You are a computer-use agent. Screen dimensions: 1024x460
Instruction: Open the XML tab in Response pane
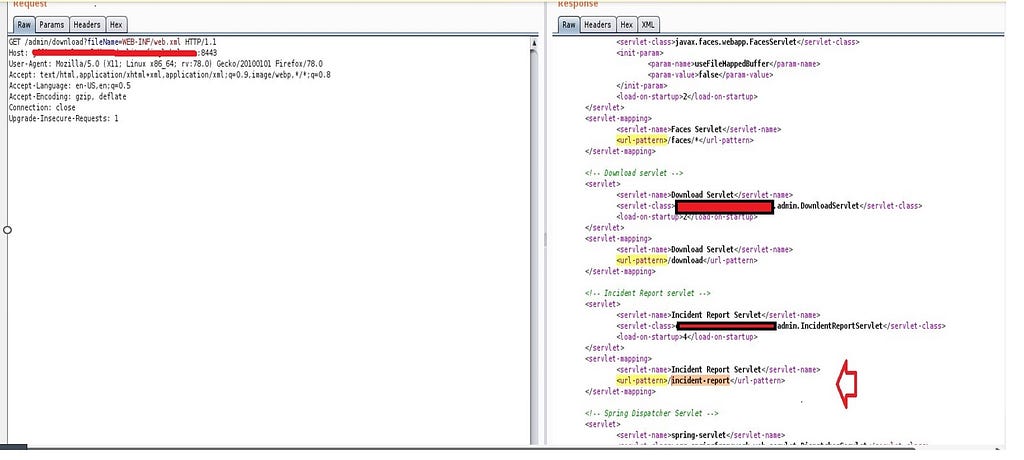(x=648, y=25)
